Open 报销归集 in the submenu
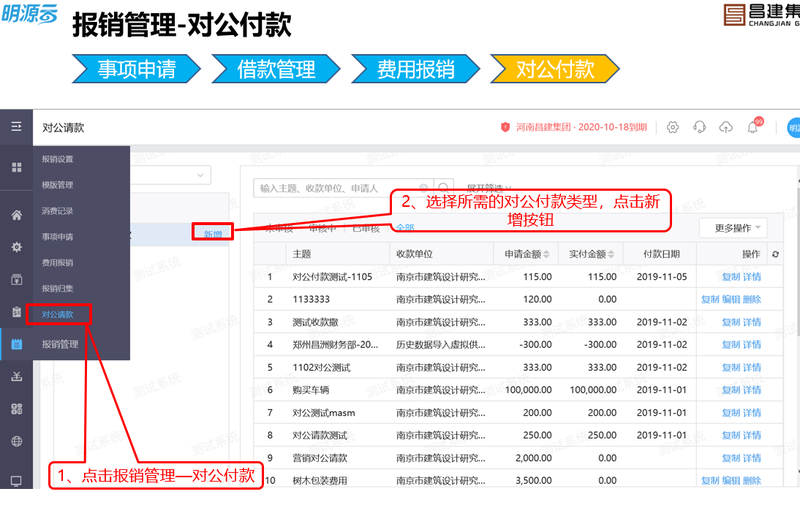Screen dimensions: 800x516 tap(58, 289)
